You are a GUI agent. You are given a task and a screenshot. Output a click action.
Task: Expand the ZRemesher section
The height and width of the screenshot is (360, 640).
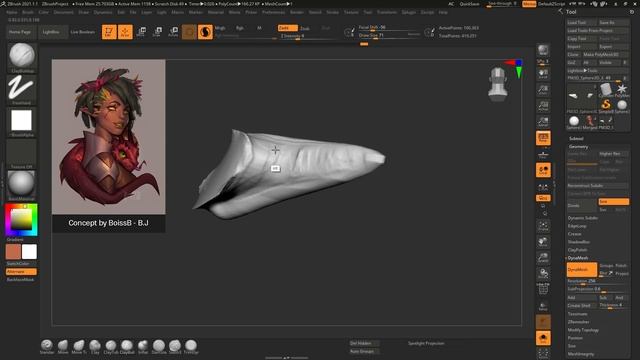tap(578, 322)
